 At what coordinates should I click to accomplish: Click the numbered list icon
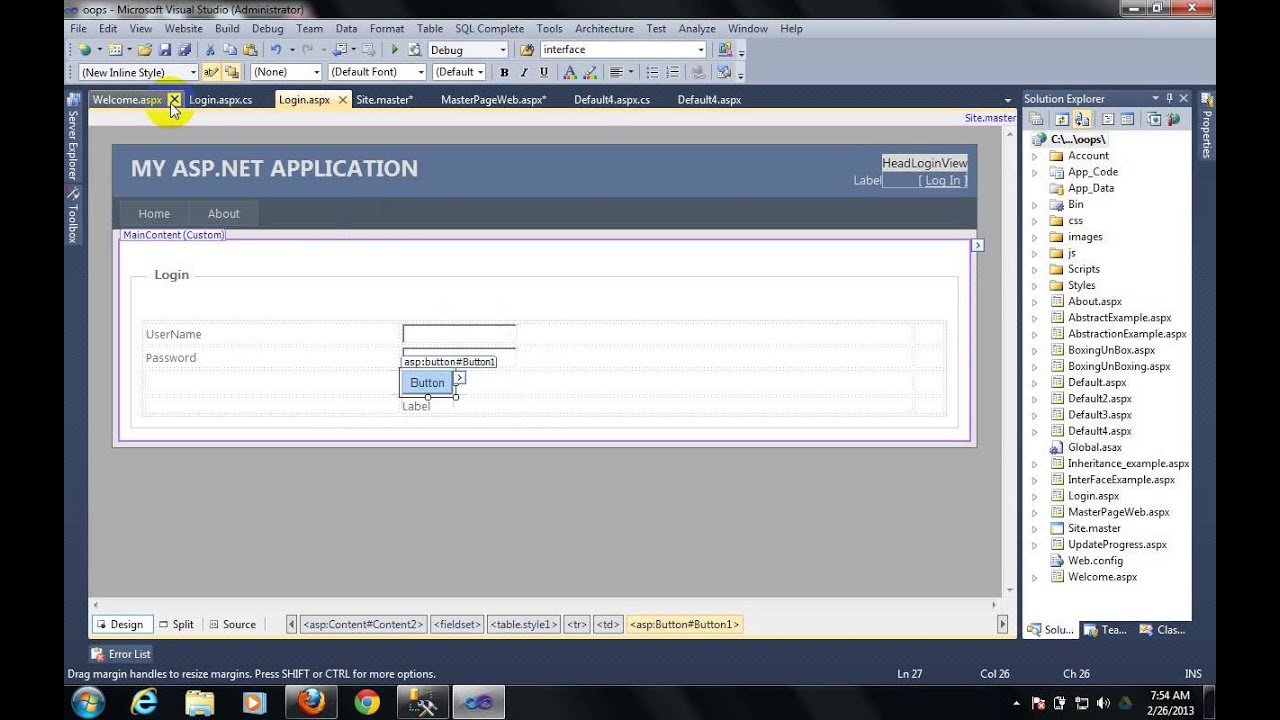click(x=673, y=72)
